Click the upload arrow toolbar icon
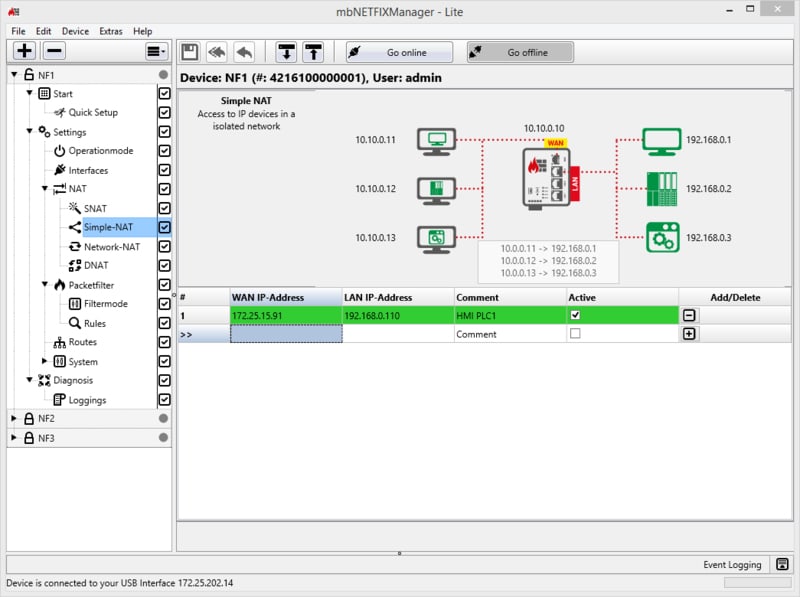This screenshot has width=800, height=597. 313,52
